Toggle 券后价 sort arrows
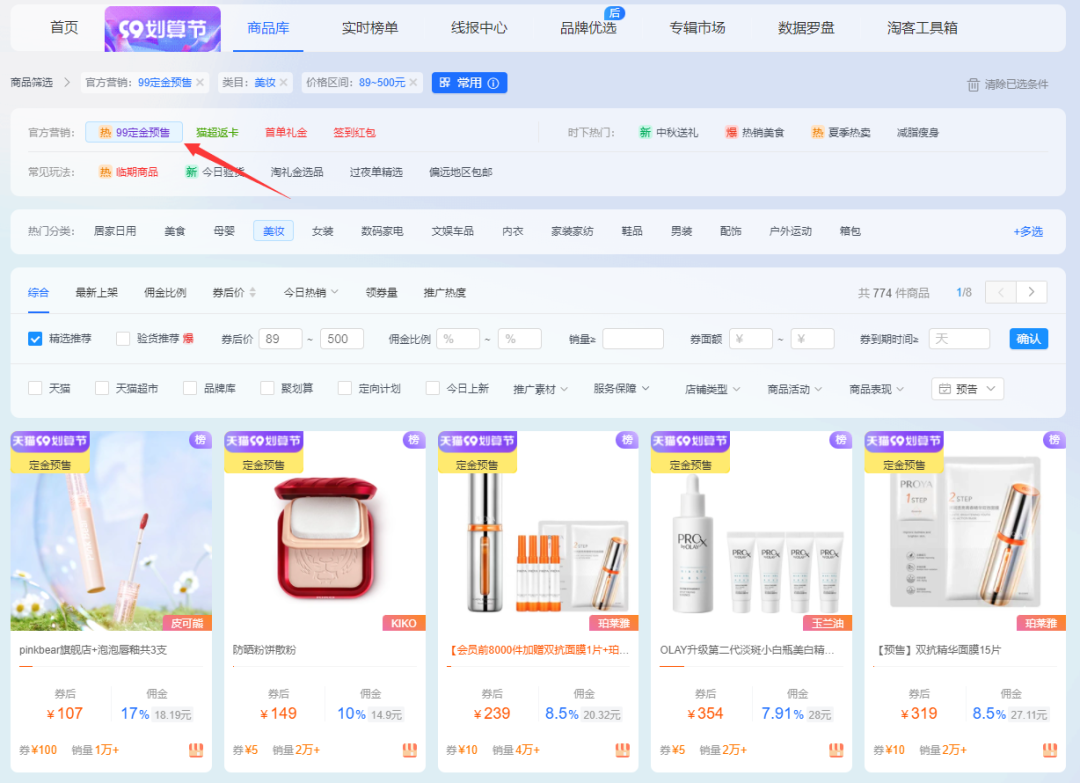 click(x=253, y=293)
